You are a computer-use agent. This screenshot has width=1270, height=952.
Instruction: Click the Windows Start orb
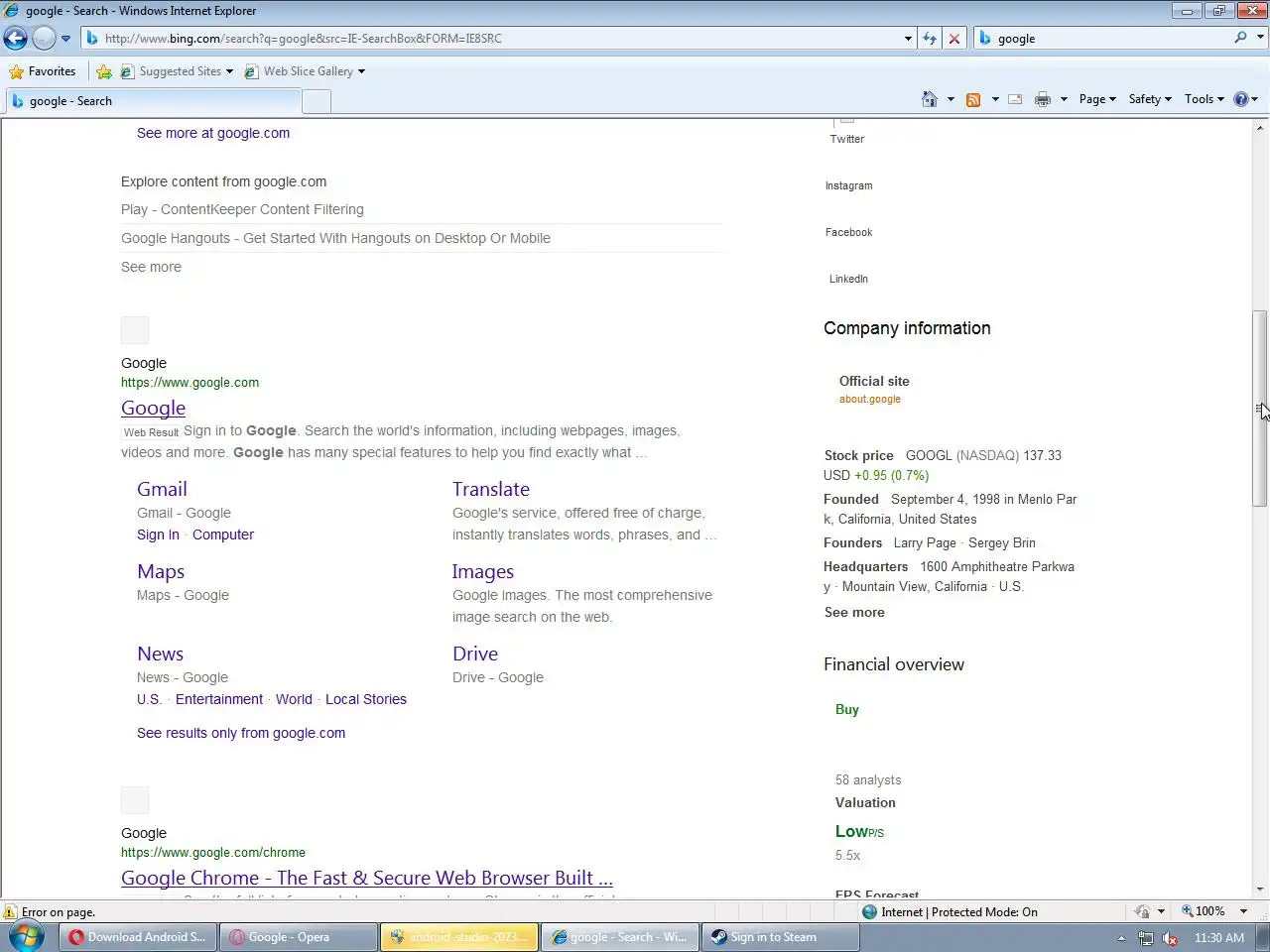point(27,936)
